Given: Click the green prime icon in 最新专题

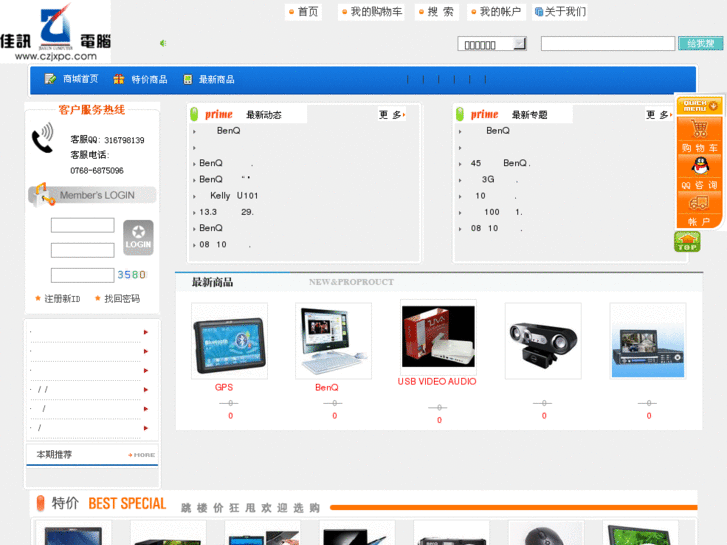Looking at the screenshot, I should coord(460,114).
